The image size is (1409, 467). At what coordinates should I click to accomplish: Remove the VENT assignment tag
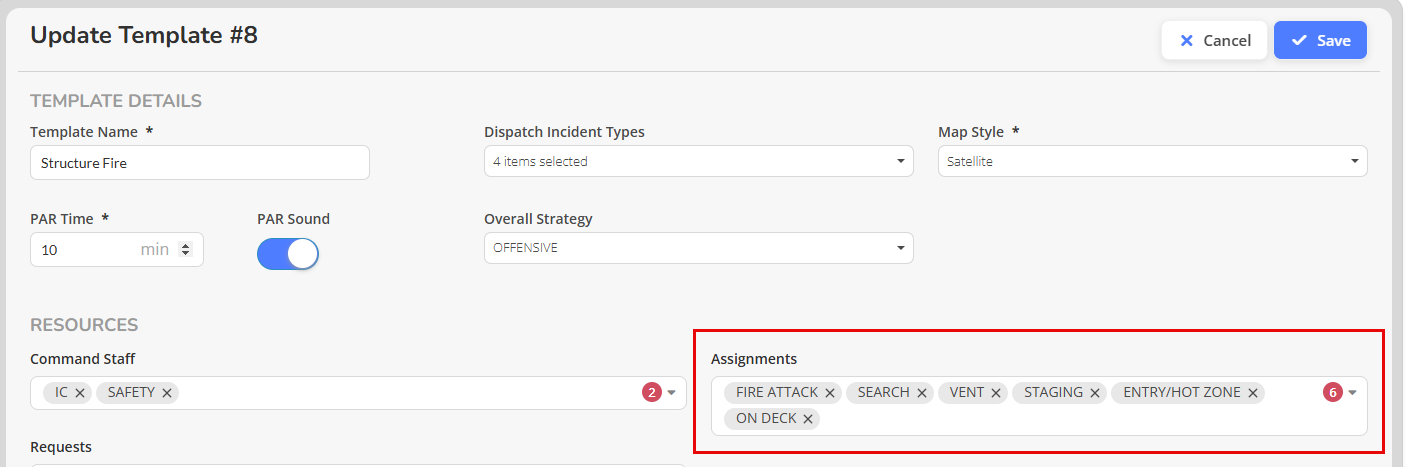pyautogui.click(x=996, y=393)
